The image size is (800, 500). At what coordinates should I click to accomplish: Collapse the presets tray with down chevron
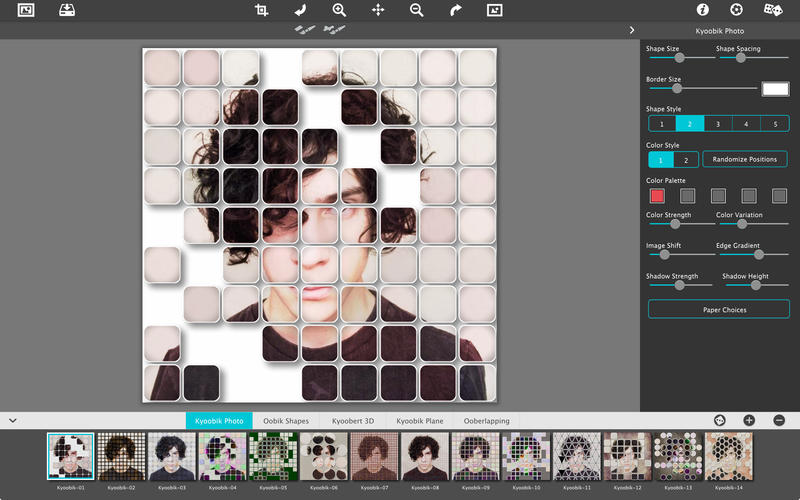(x=13, y=421)
